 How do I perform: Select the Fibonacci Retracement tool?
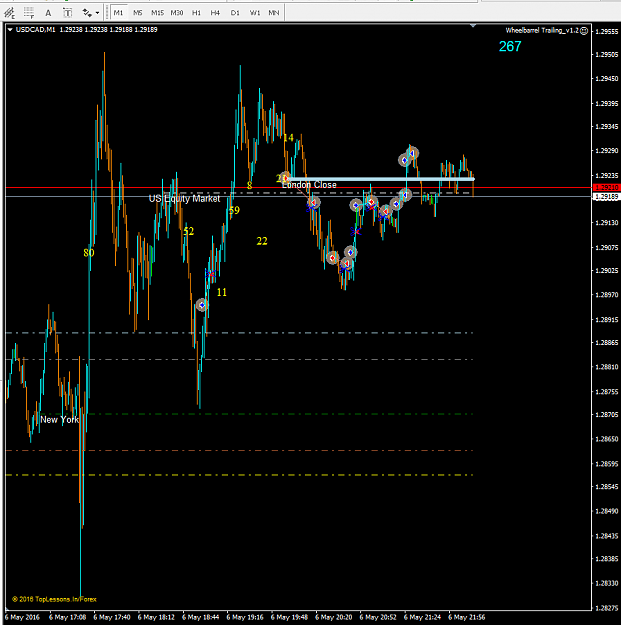coord(29,13)
